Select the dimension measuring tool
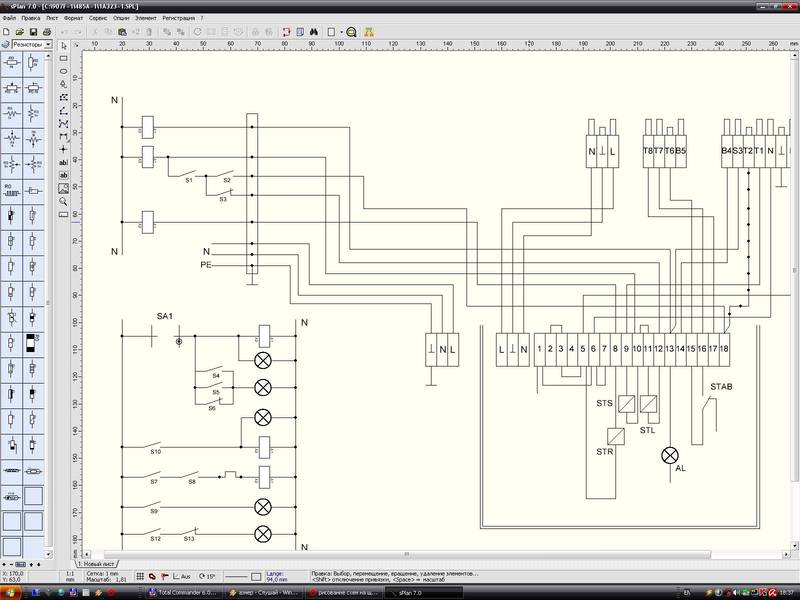 (x=64, y=136)
